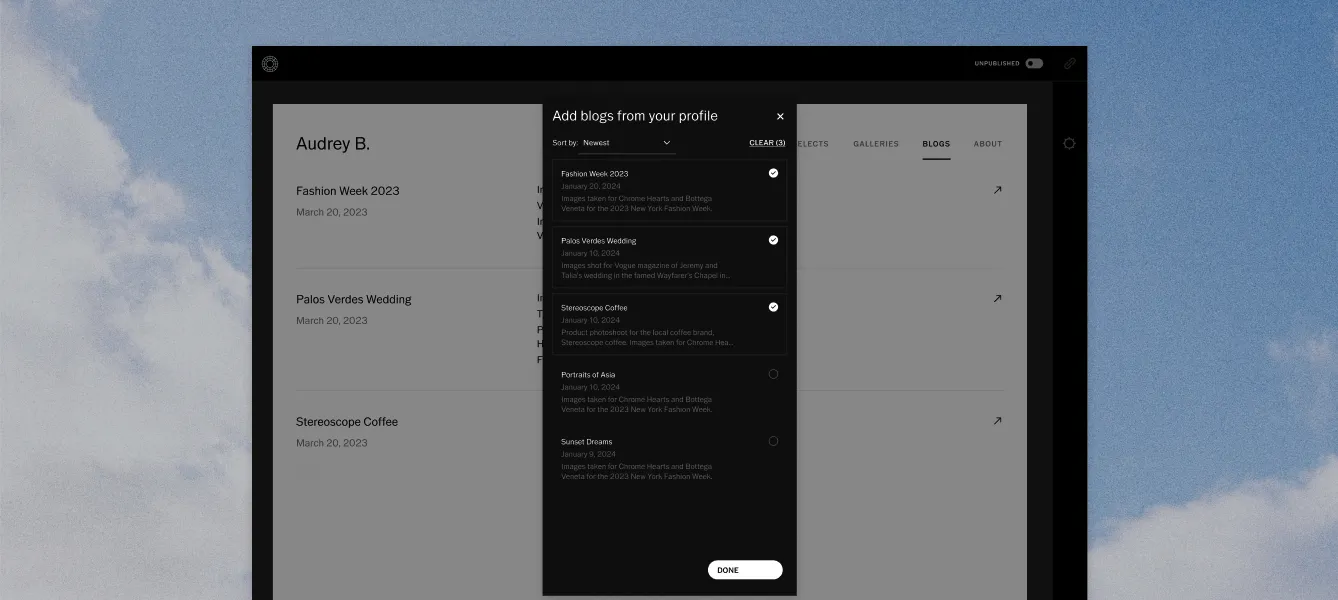This screenshot has height=600, width=1338.
Task: Click the link icon in the top bar
Action: click(x=1070, y=63)
